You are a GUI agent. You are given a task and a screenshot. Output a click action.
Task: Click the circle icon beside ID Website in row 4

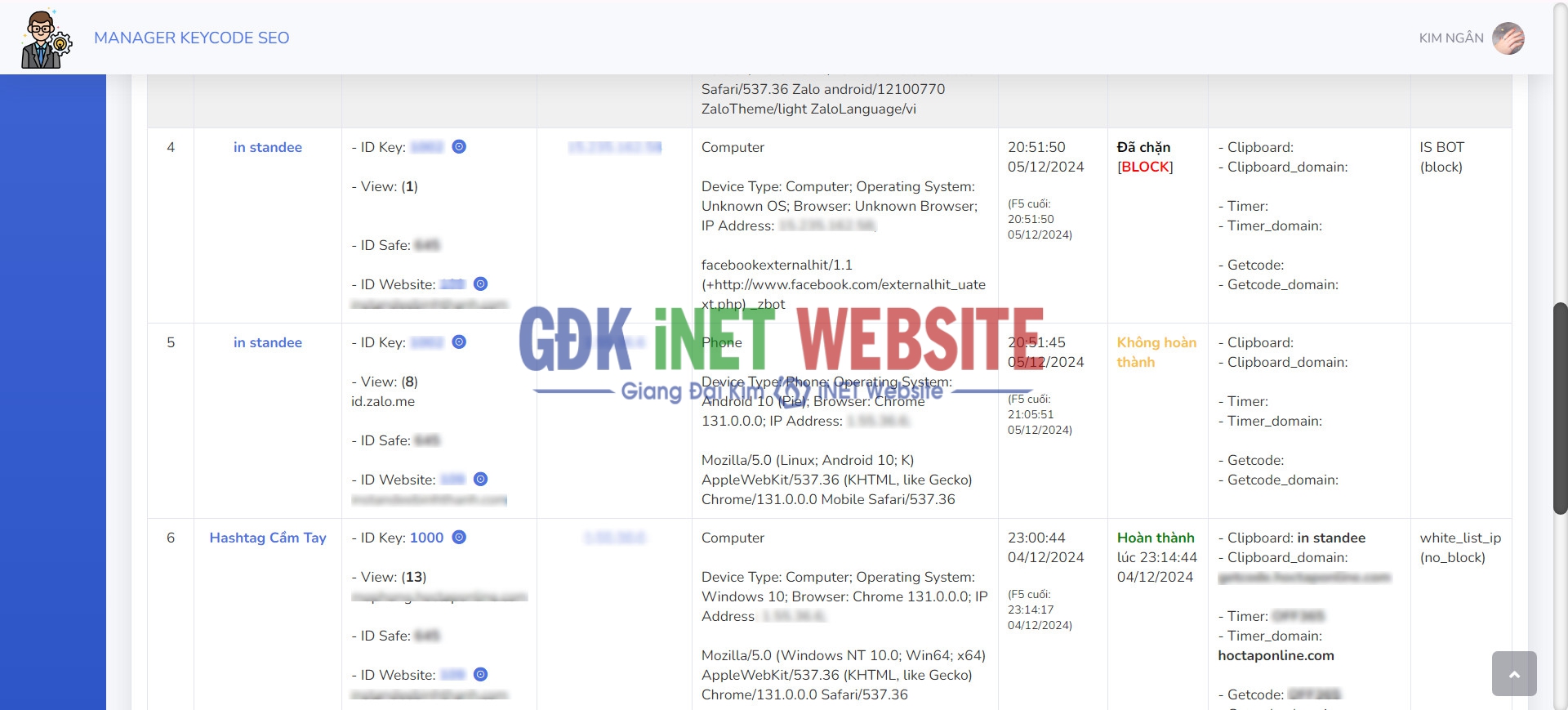pos(480,284)
